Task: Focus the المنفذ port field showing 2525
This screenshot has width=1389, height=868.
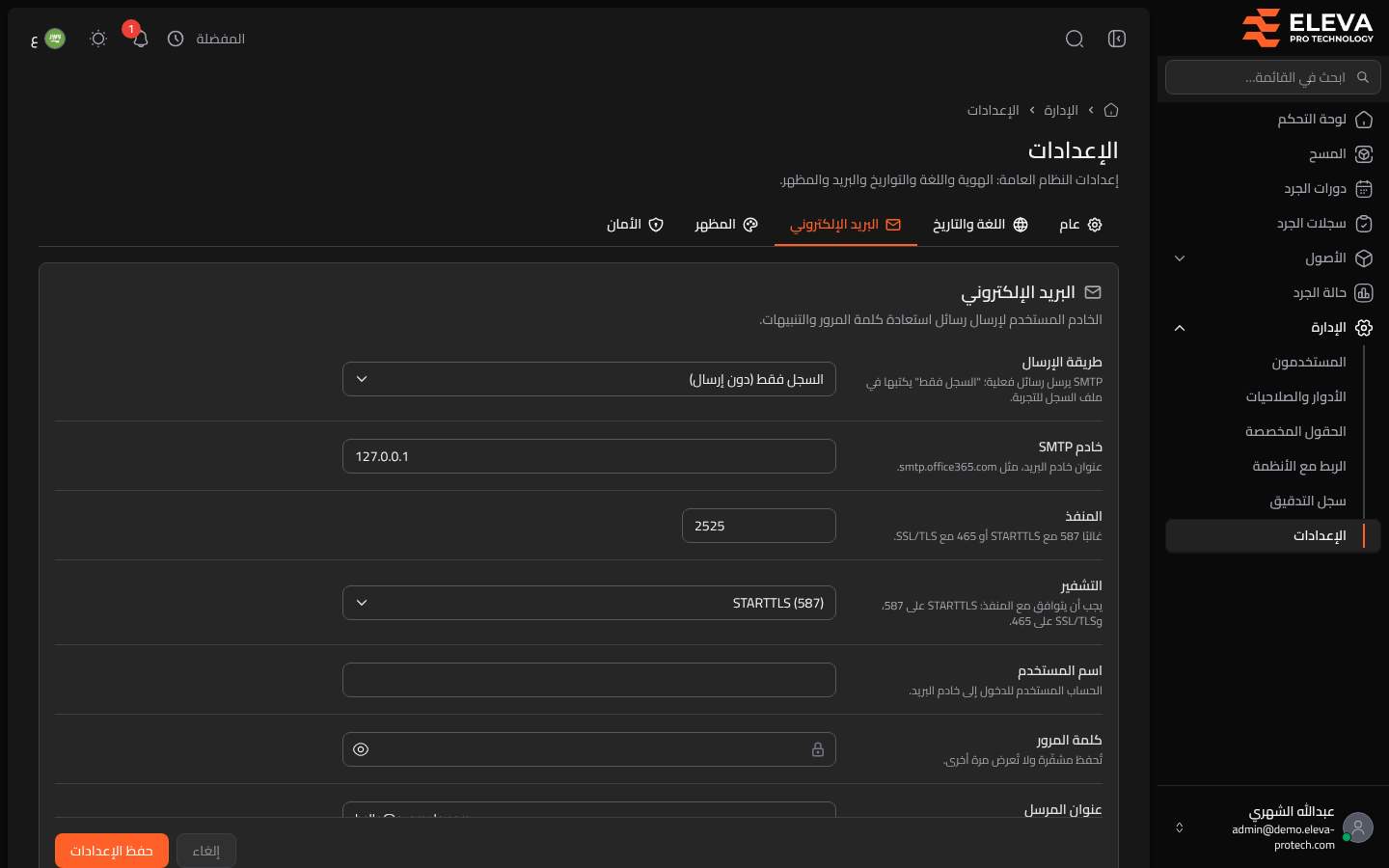Action: click(x=759, y=526)
